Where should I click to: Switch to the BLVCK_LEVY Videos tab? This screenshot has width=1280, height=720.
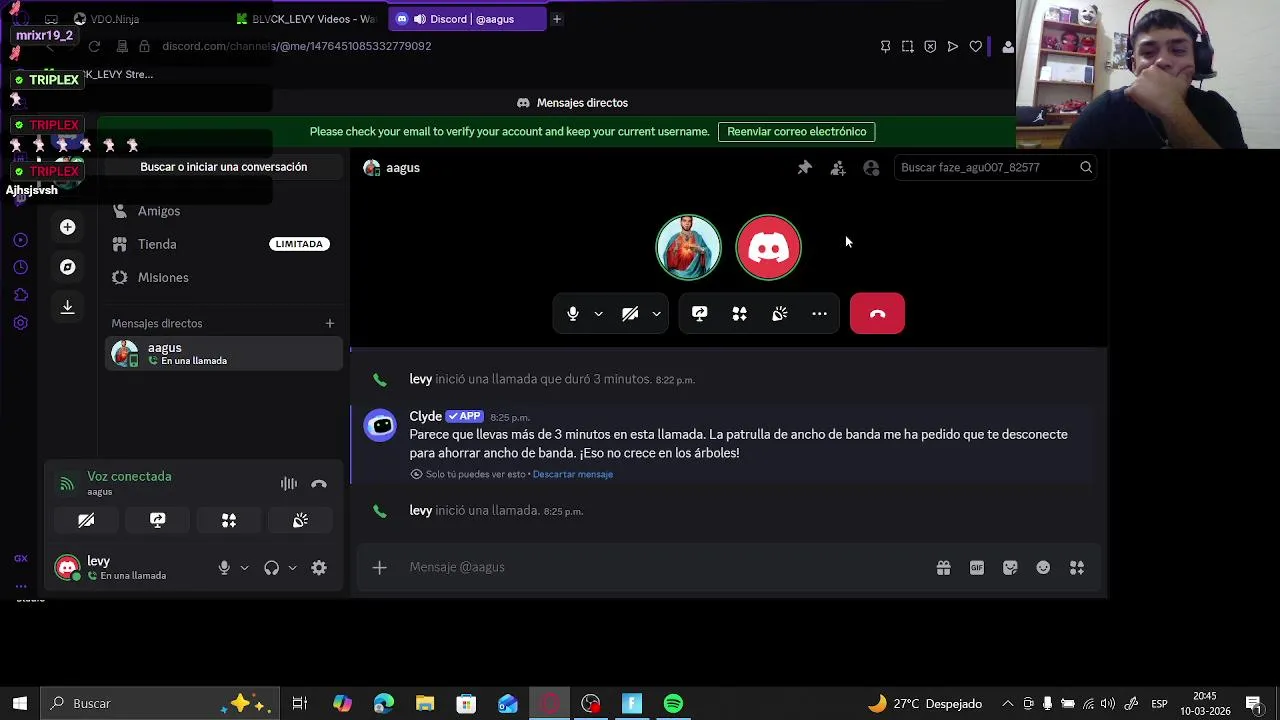306,19
